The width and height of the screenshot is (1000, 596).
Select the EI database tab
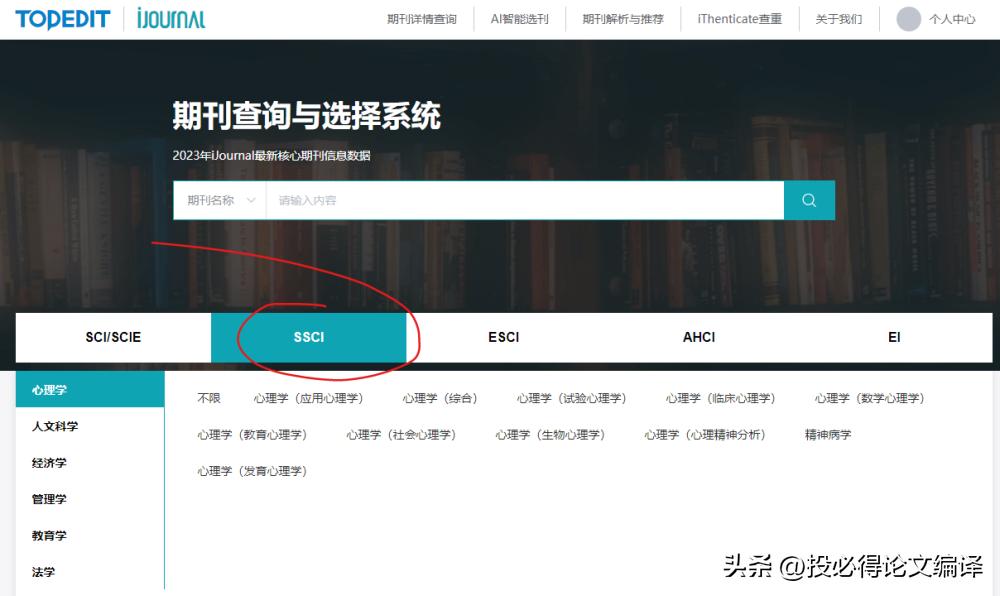click(893, 337)
